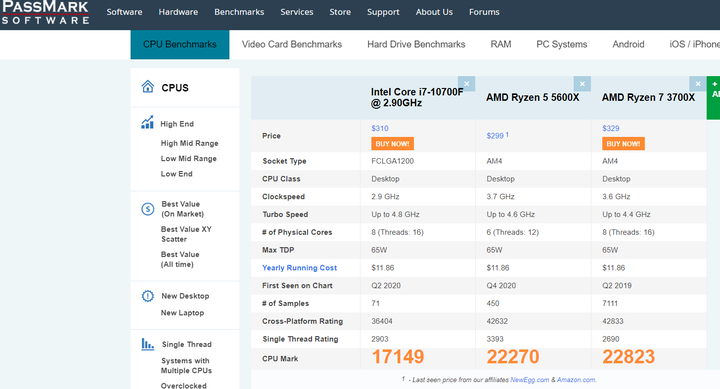
Task: Remove AMD Ryzen 7 3700X from comparison
Action: click(698, 84)
